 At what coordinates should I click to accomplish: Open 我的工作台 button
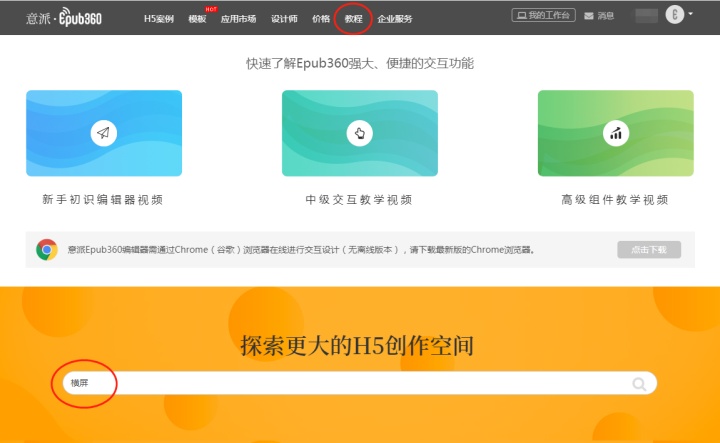[x=543, y=15]
